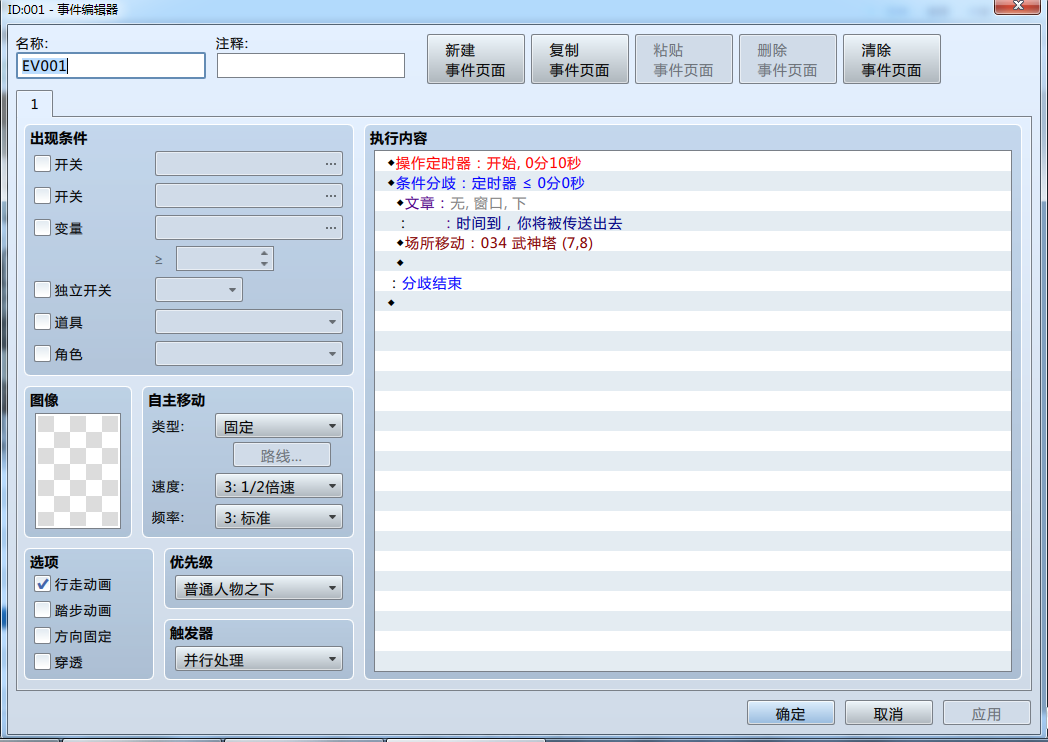Click the 粘贴事件页面 button

pos(684,59)
